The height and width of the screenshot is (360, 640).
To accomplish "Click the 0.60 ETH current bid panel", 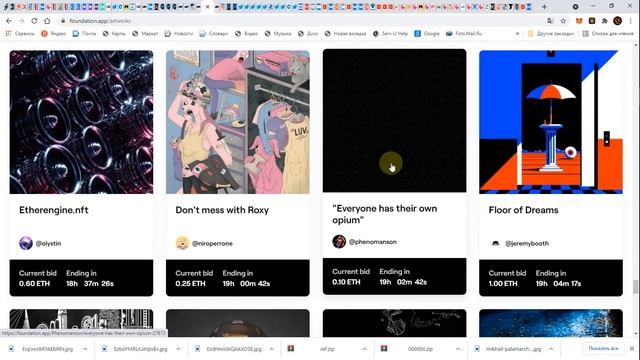I will (x=81, y=278).
